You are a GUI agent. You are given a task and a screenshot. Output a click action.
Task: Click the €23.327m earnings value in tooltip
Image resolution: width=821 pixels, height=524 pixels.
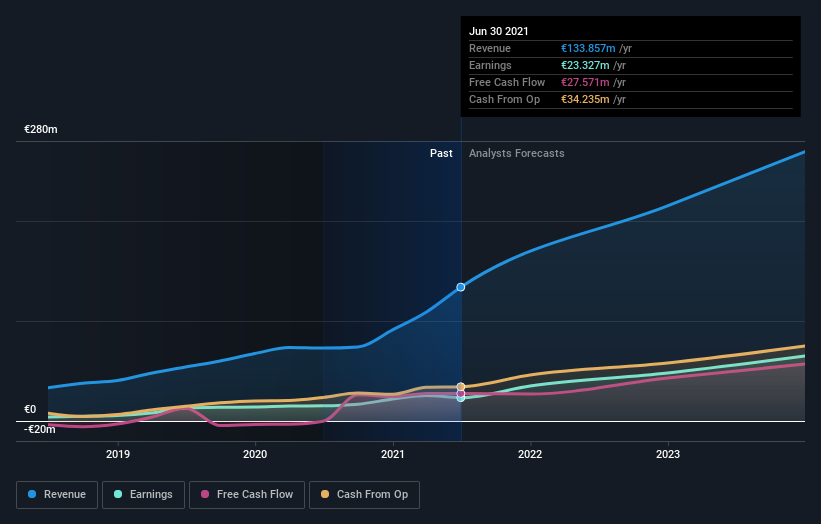click(585, 65)
